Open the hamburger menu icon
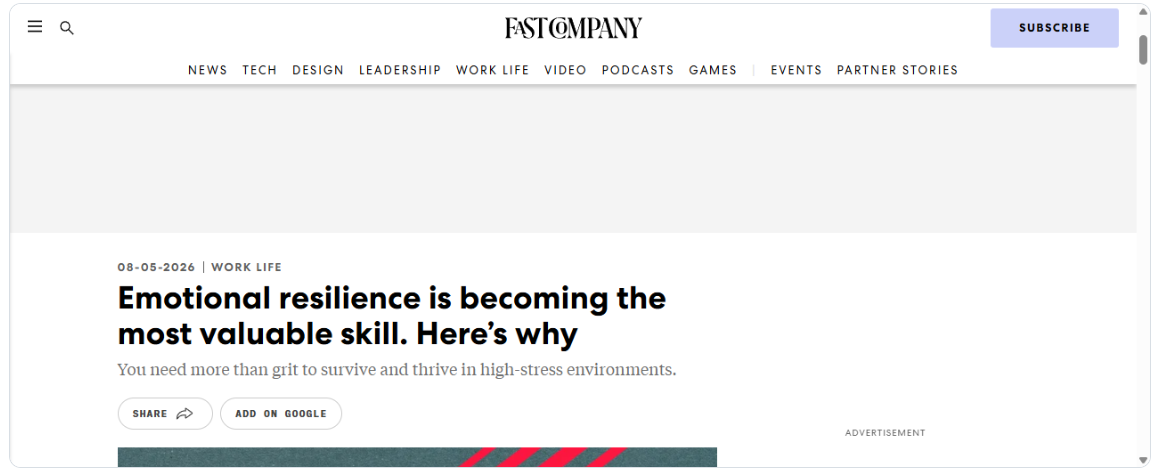Viewport: 1162px width, 473px height. pyautogui.click(x=35, y=27)
